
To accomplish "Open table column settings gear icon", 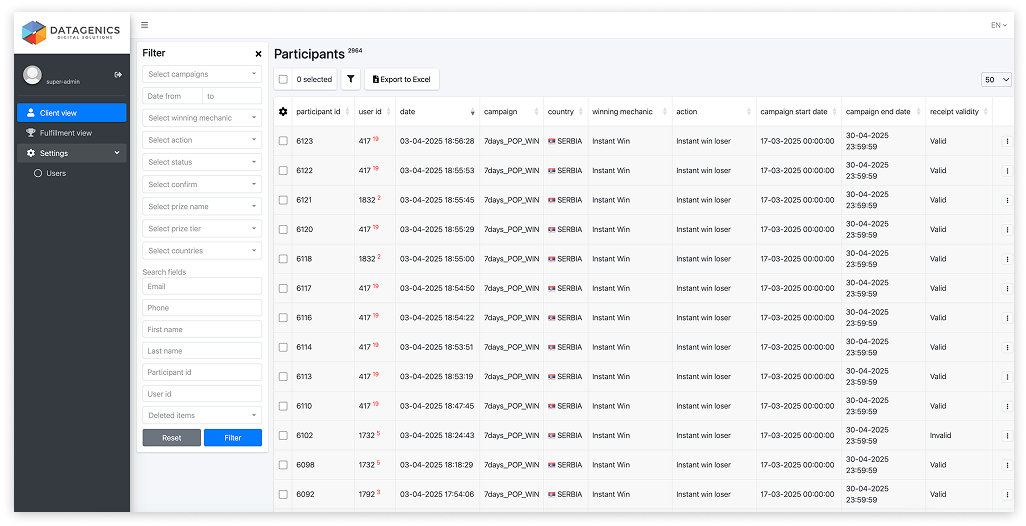I will 283,111.
